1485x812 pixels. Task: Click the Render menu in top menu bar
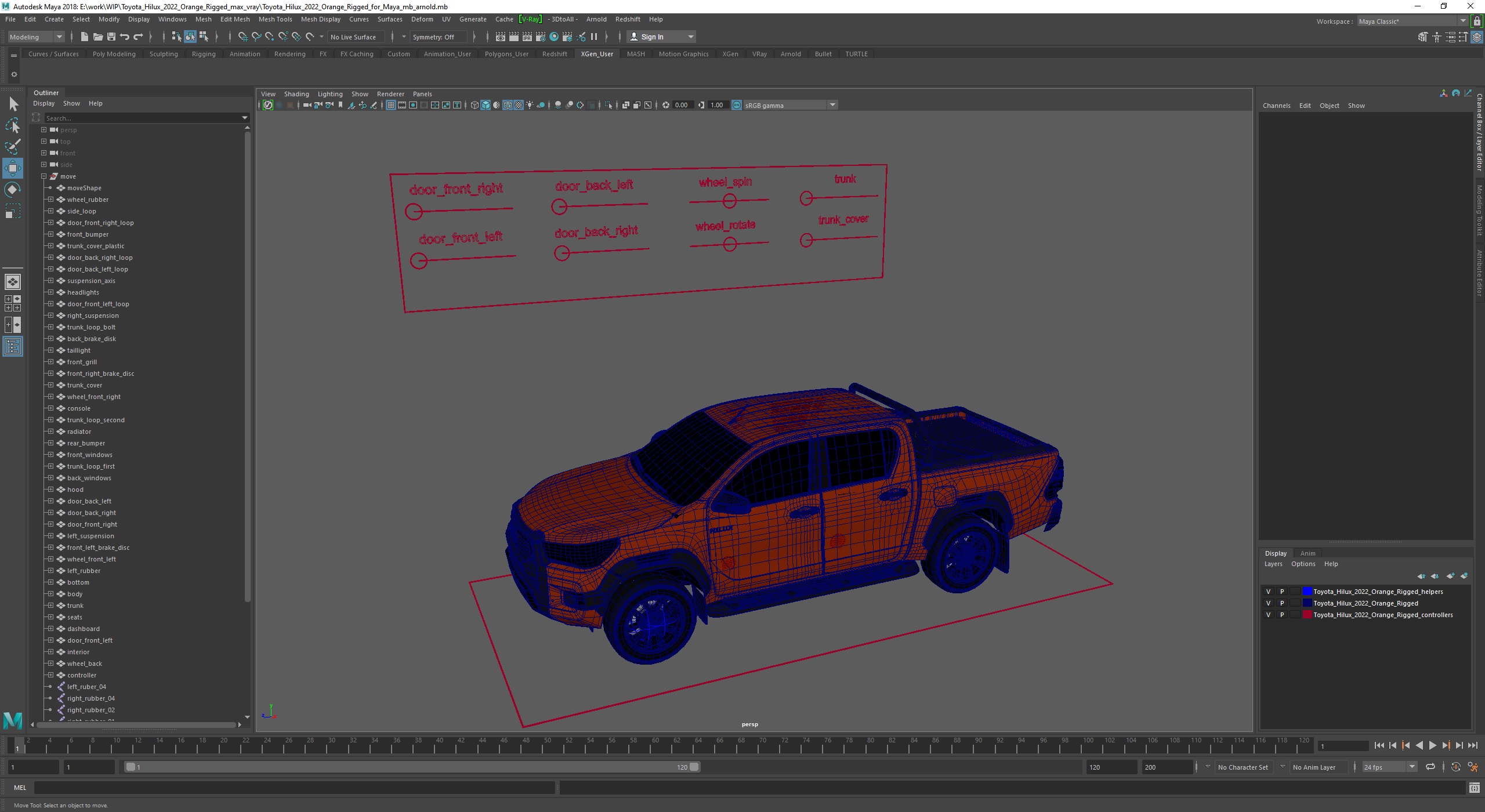pyautogui.click(x=390, y=93)
